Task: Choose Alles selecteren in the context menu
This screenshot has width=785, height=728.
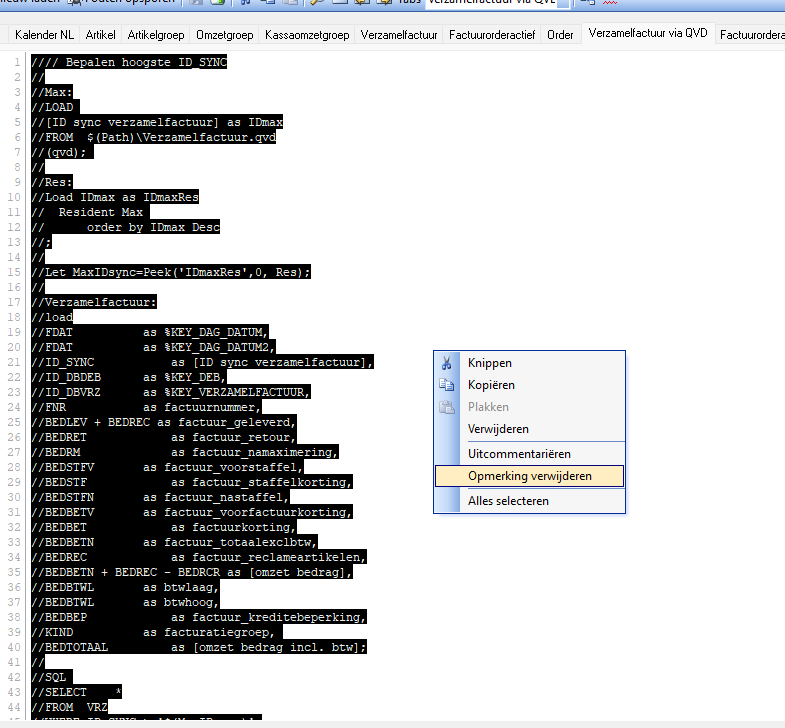Action: 530,501
